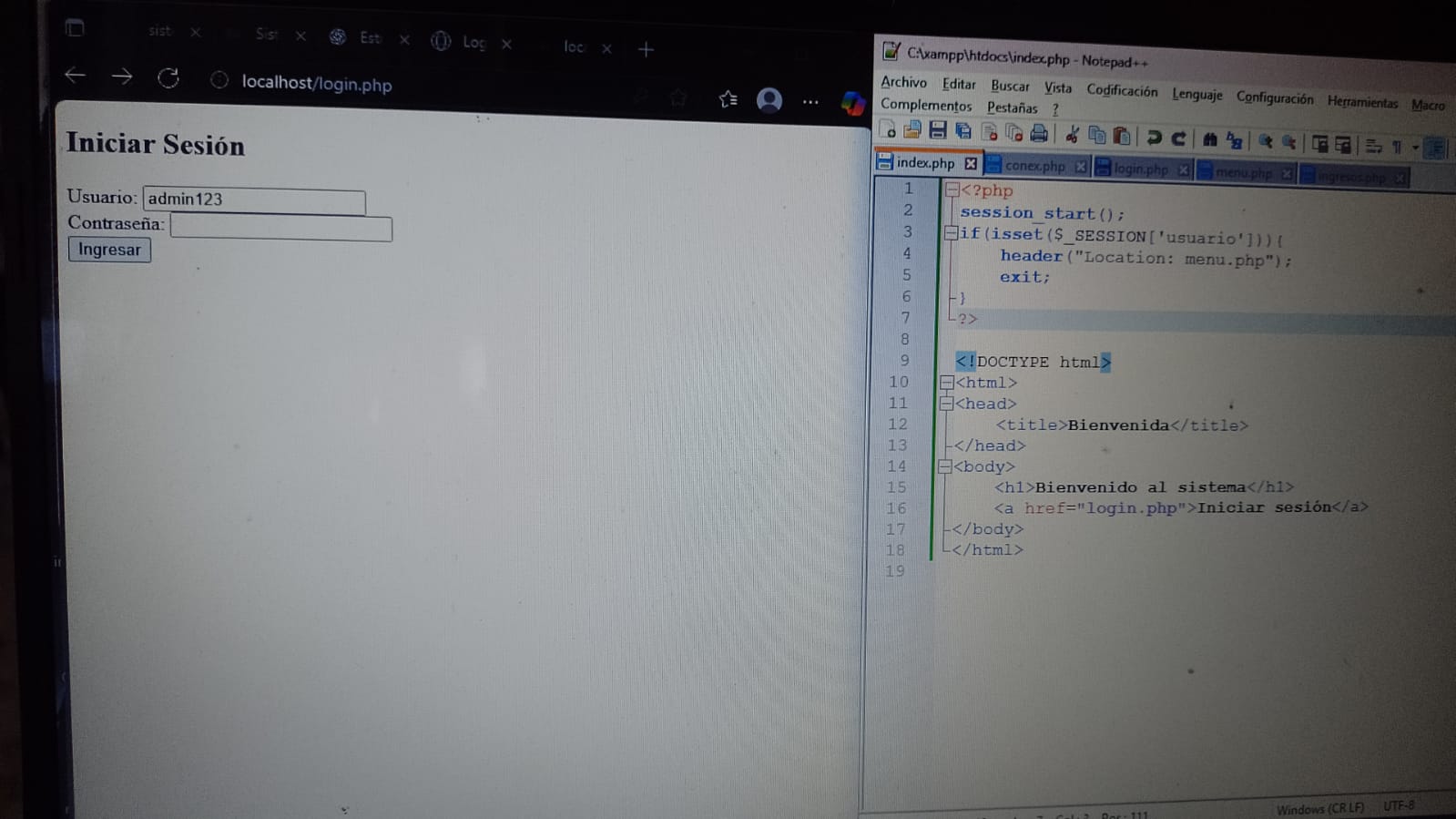Open the Archivo menu
1456x819 pixels.
coord(902,82)
